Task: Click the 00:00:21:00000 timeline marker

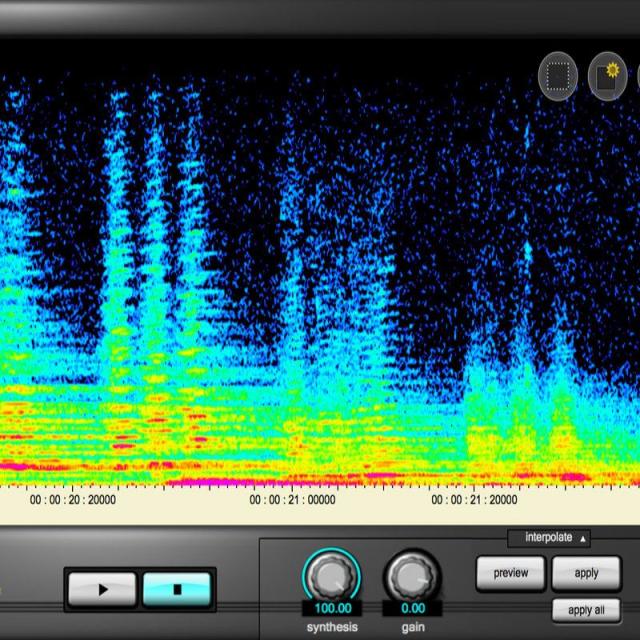Action: click(292, 500)
